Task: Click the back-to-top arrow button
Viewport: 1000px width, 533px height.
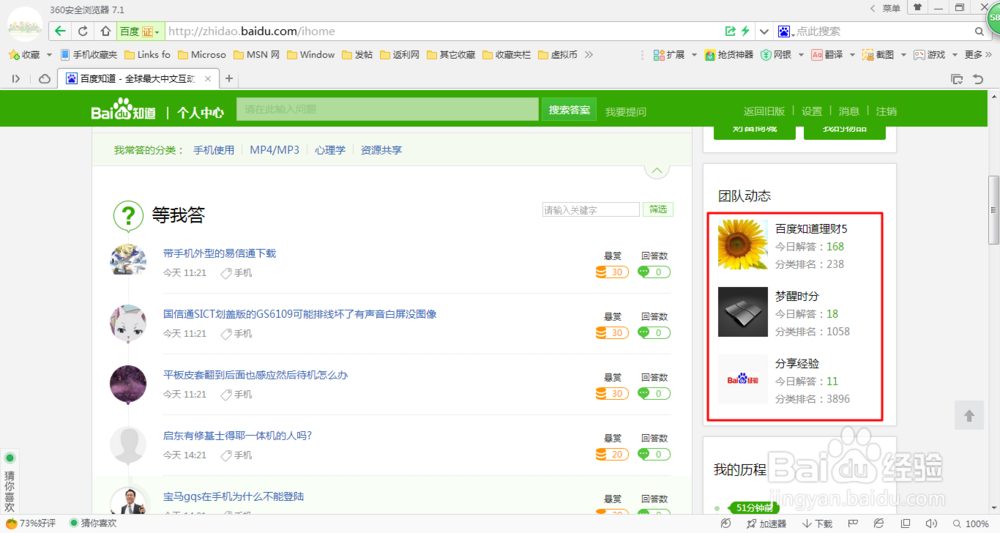Action: 969,416
